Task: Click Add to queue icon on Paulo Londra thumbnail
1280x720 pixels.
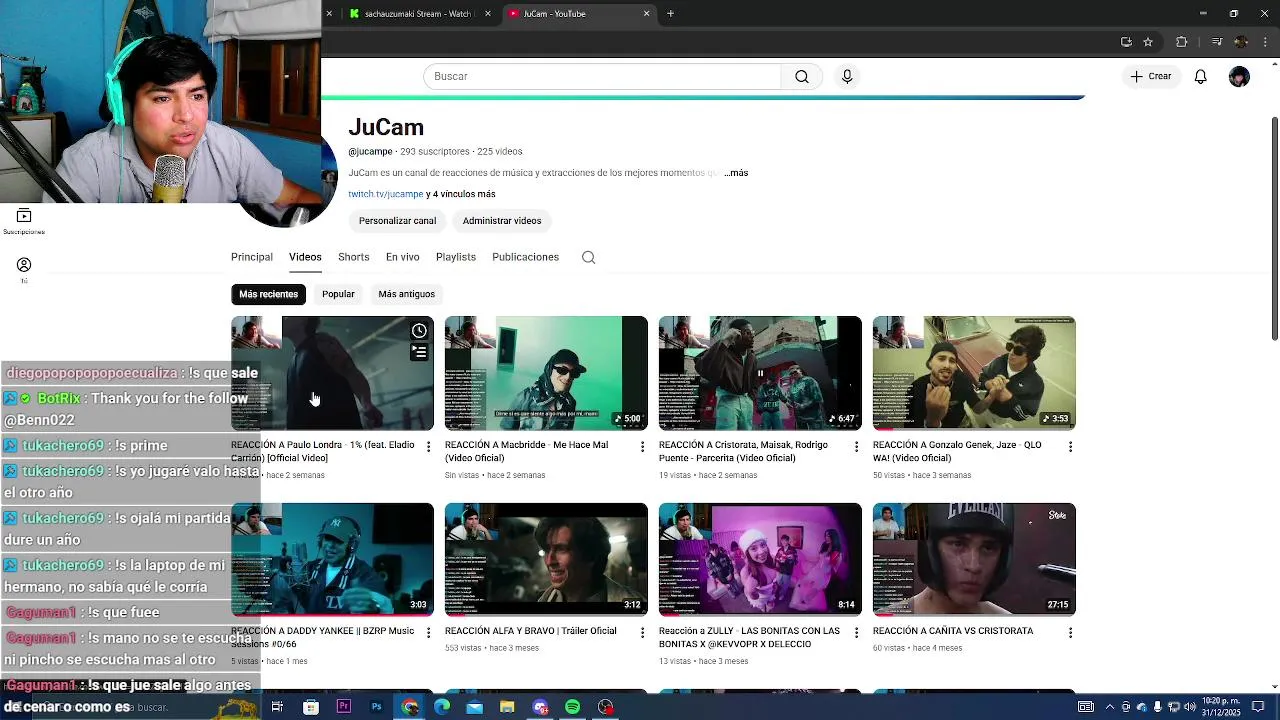Action: 419,352
